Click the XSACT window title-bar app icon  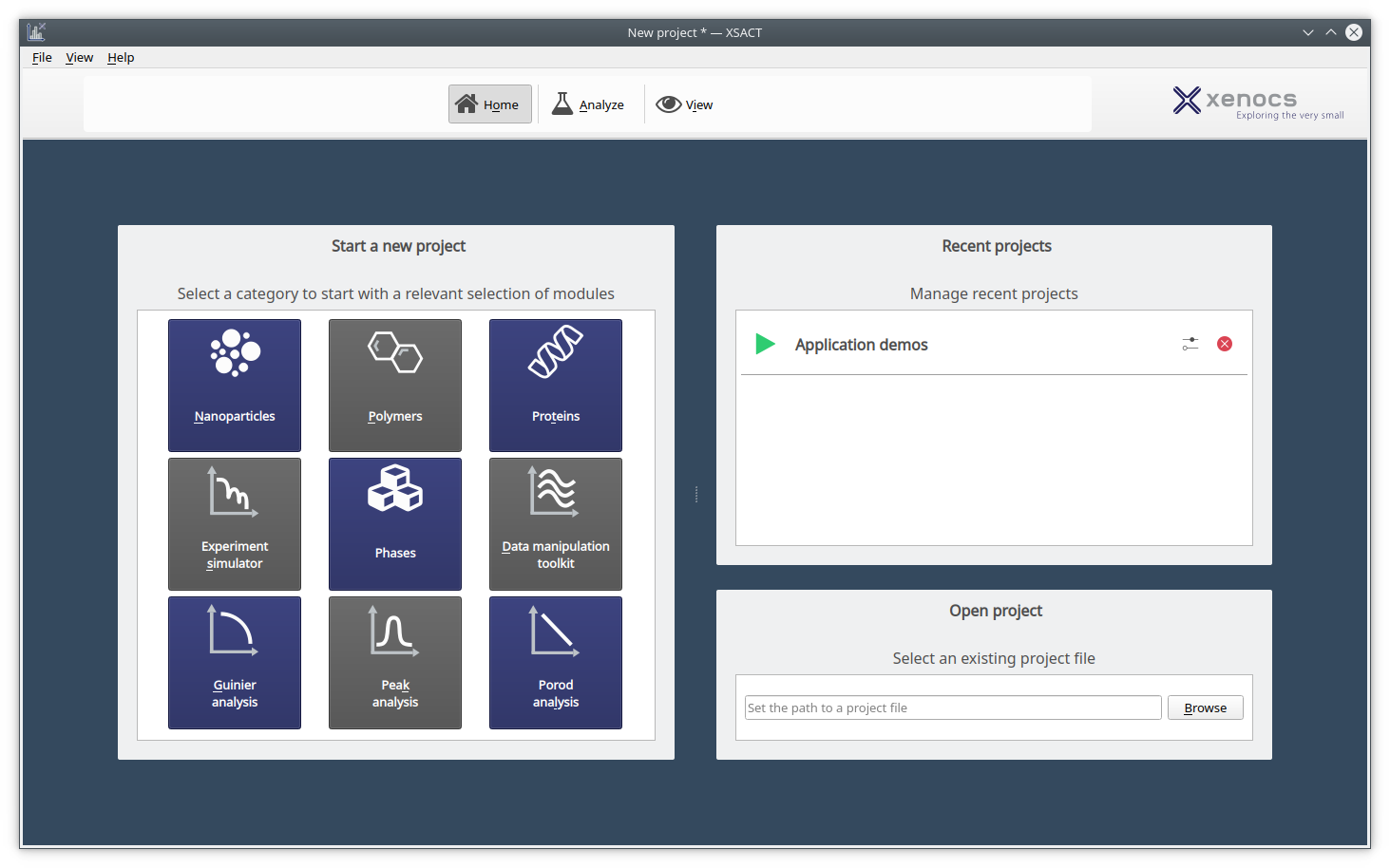pyautogui.click(x=36, y=32)
